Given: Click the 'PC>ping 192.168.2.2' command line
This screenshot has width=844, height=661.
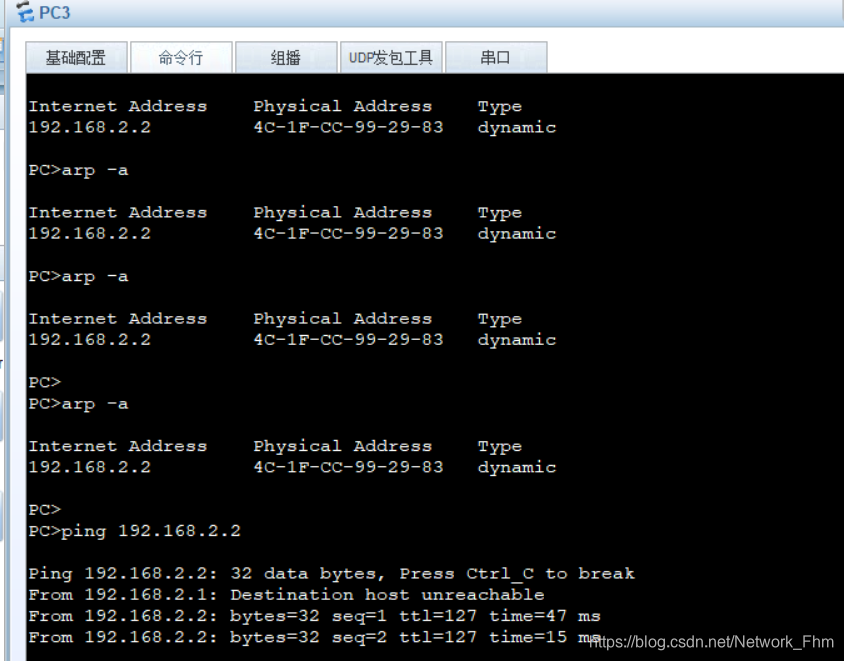Looking at the screenshot, I should click(x=135, y=531).
